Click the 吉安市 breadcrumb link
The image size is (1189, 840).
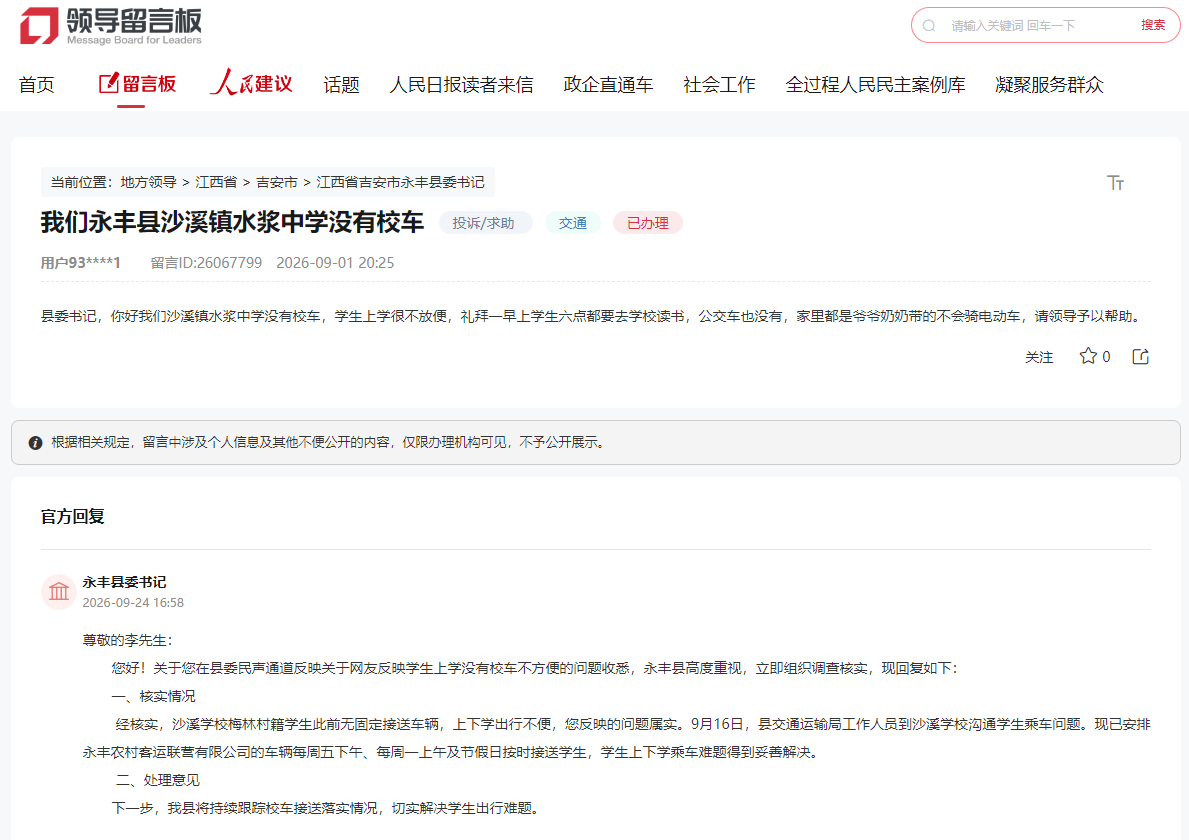point(277,183)
